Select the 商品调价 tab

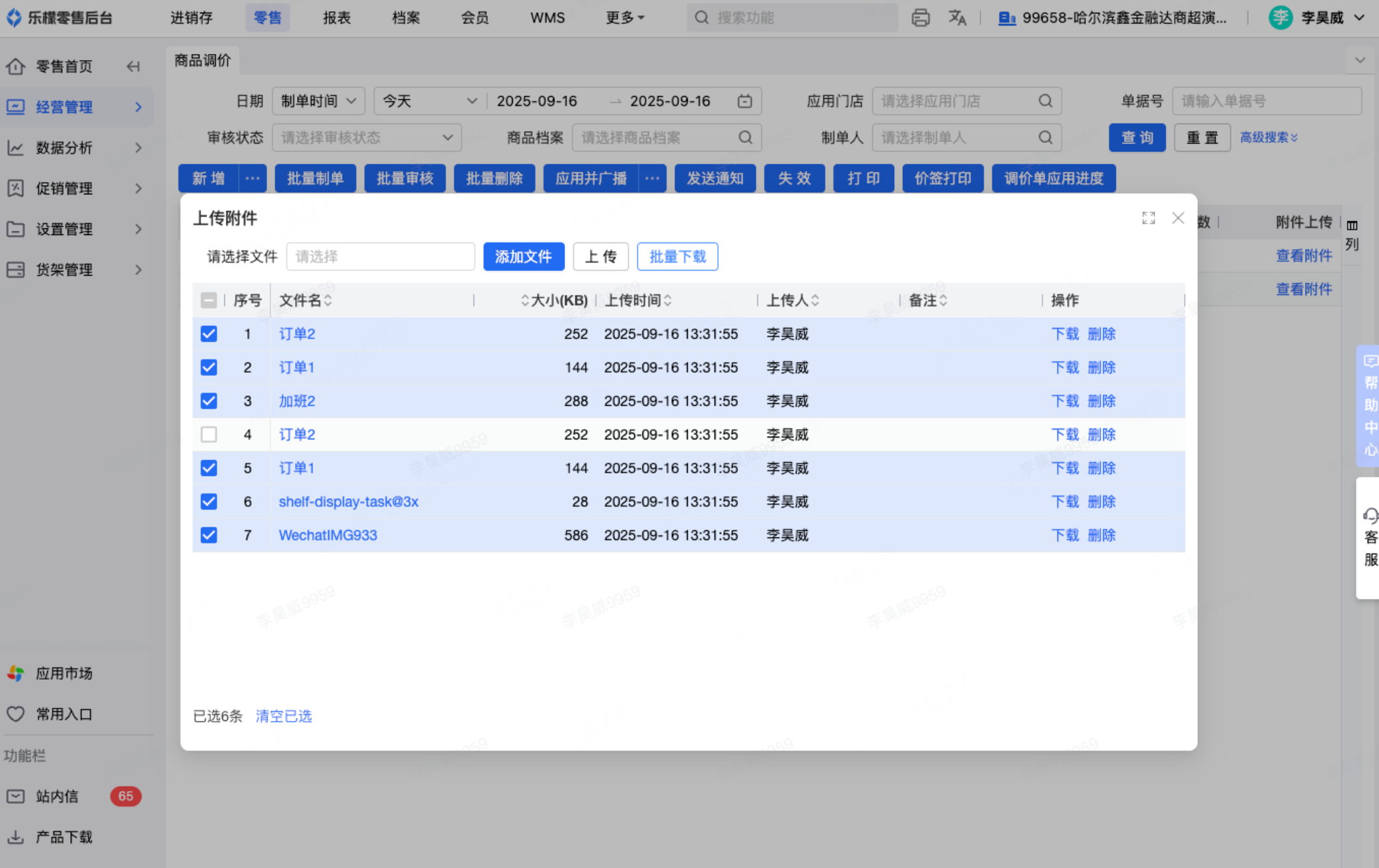pos(202,61)
